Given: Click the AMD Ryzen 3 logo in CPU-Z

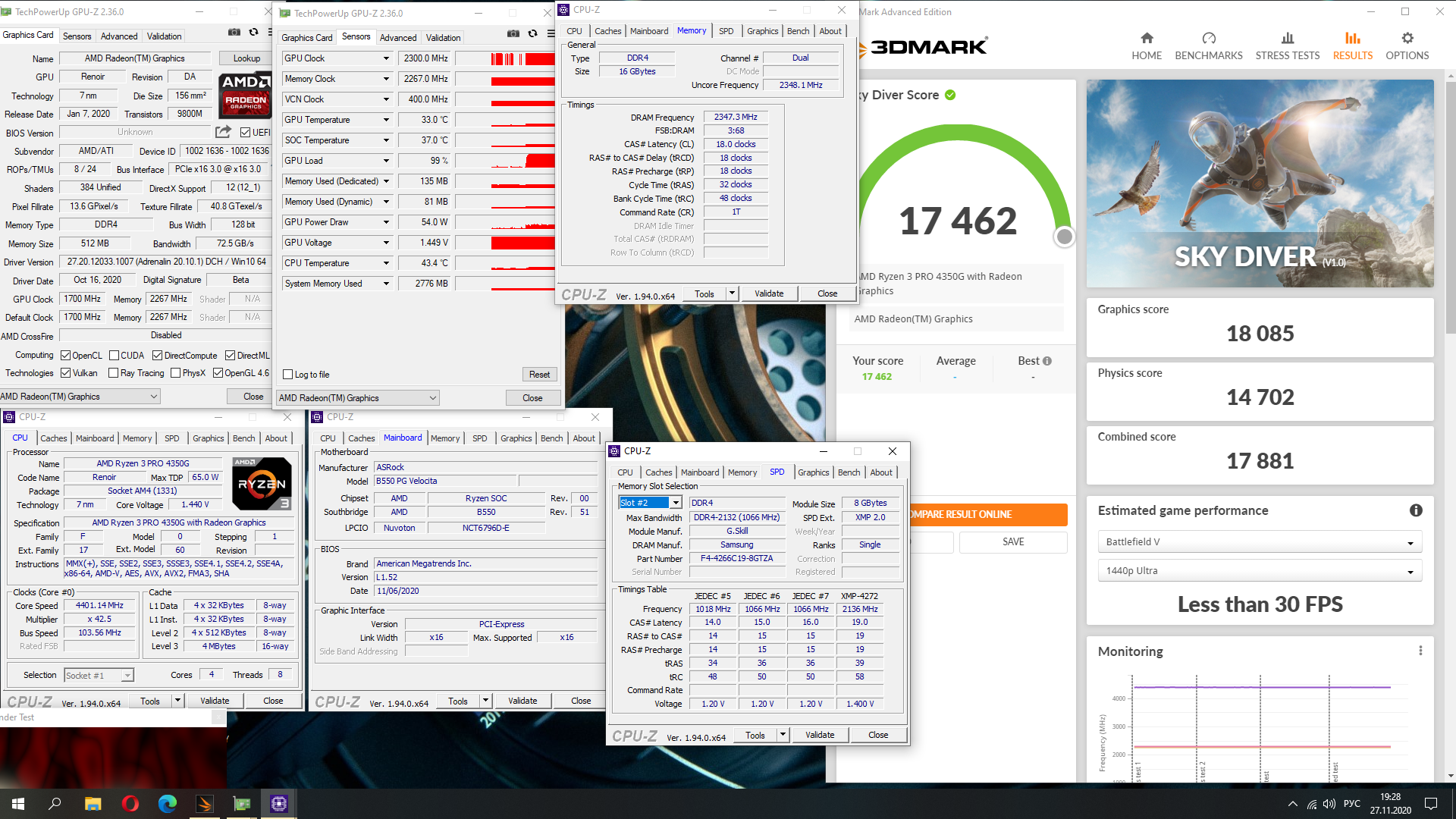Looking at the screenshot, I should coord(262,484).
